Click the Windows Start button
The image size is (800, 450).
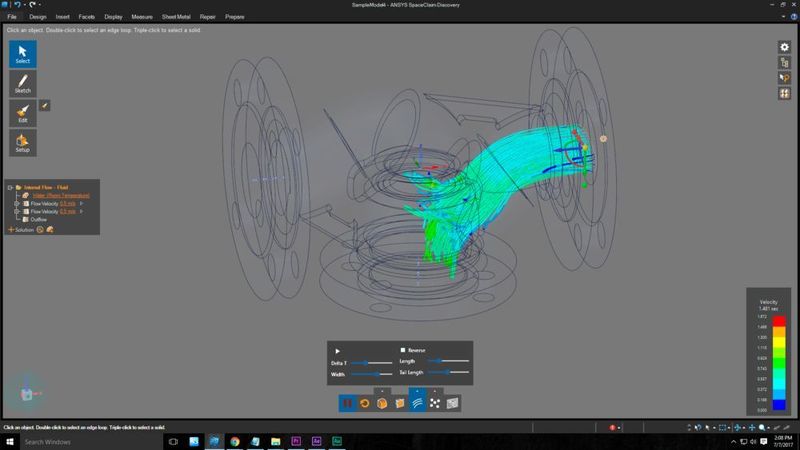click(9, 442)
